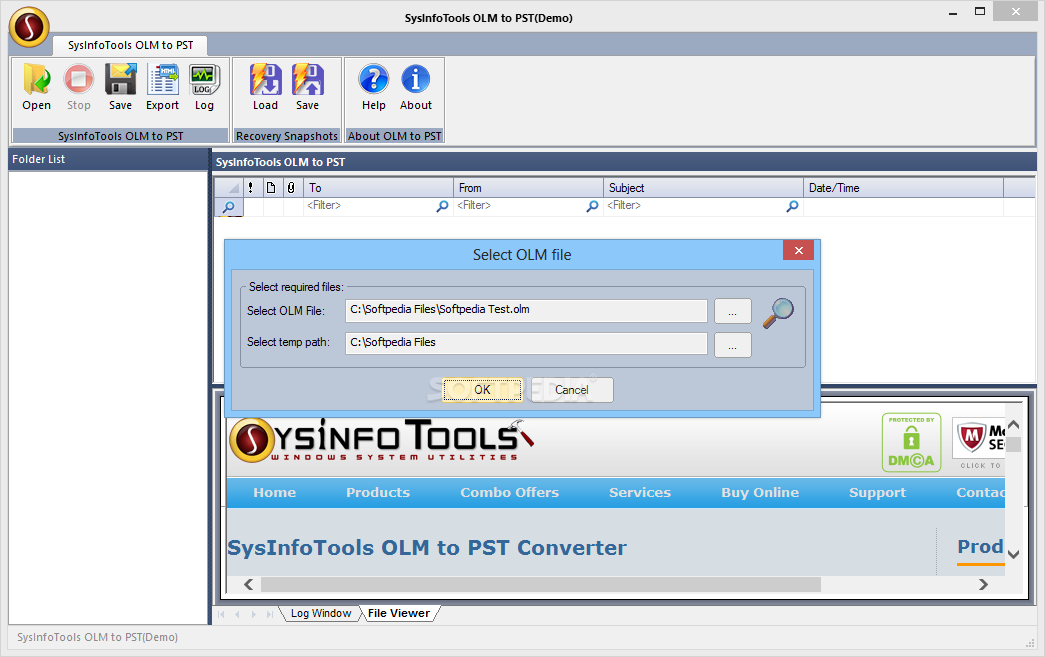Click the SysInfoTools round logo application button
This screenshot has width=1045, height=657.
tap(29, 27)
